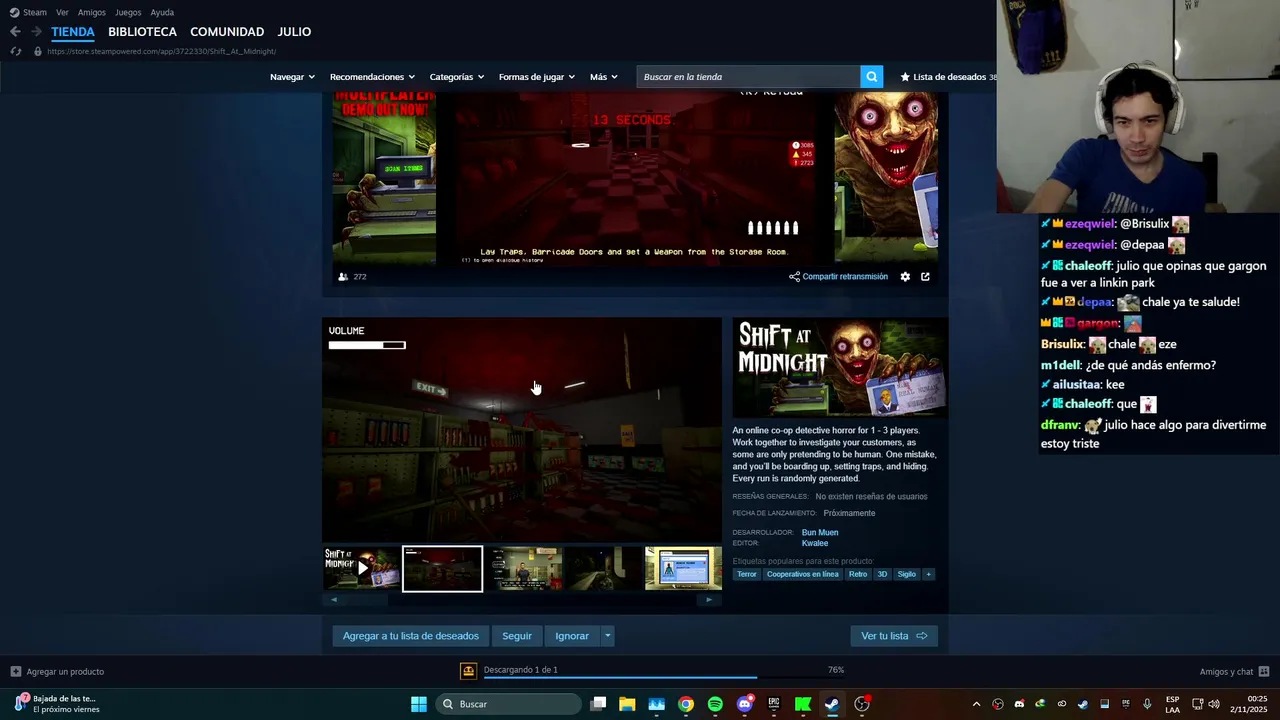Open broadcast settings gear icon
The width and height of the screenshot is (1280, 720).
click(x=905, y=277)
